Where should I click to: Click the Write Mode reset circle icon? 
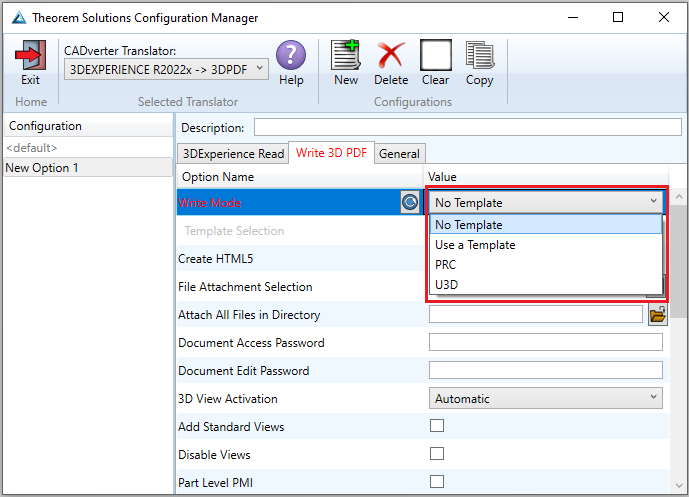(x=410, y=203)
